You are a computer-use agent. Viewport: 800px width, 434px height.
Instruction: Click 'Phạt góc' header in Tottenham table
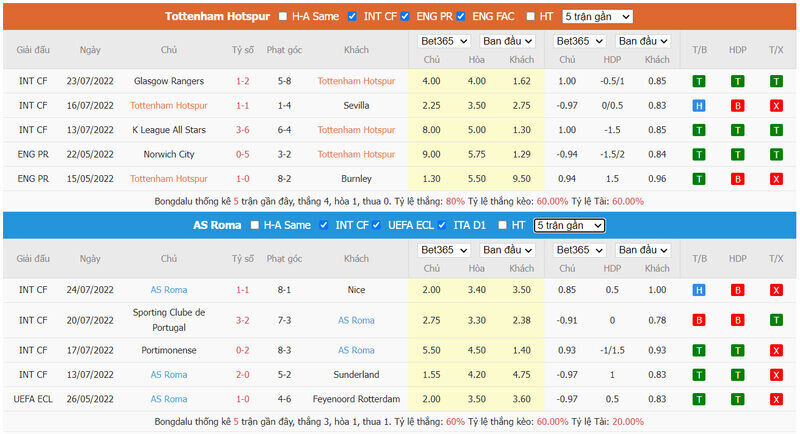pos(284,50)
